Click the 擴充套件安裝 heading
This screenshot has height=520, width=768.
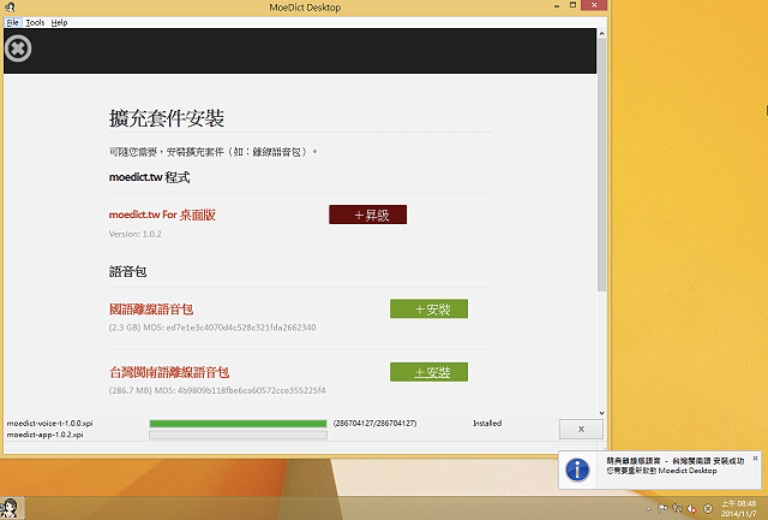pos(167,118)
